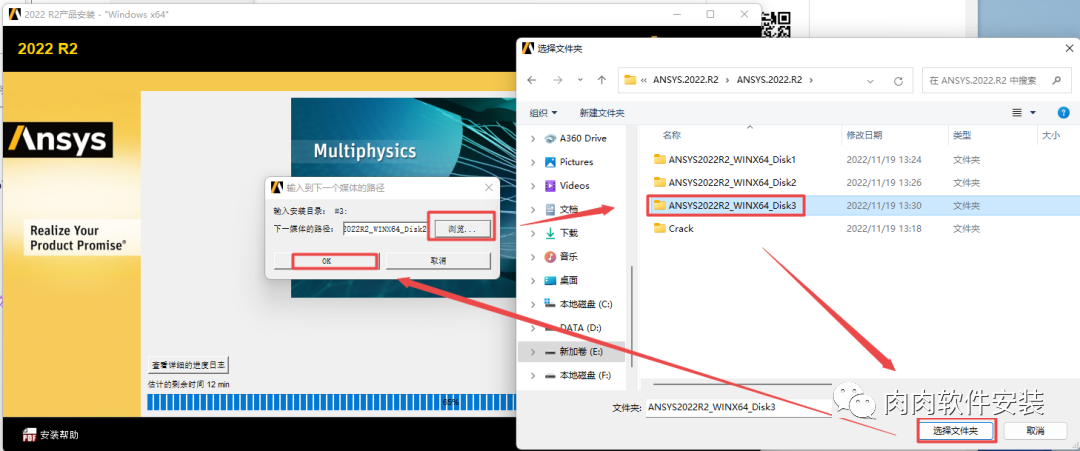
Task: Go up one folder level
Action: pyautogui.click(x=601, y=80)
